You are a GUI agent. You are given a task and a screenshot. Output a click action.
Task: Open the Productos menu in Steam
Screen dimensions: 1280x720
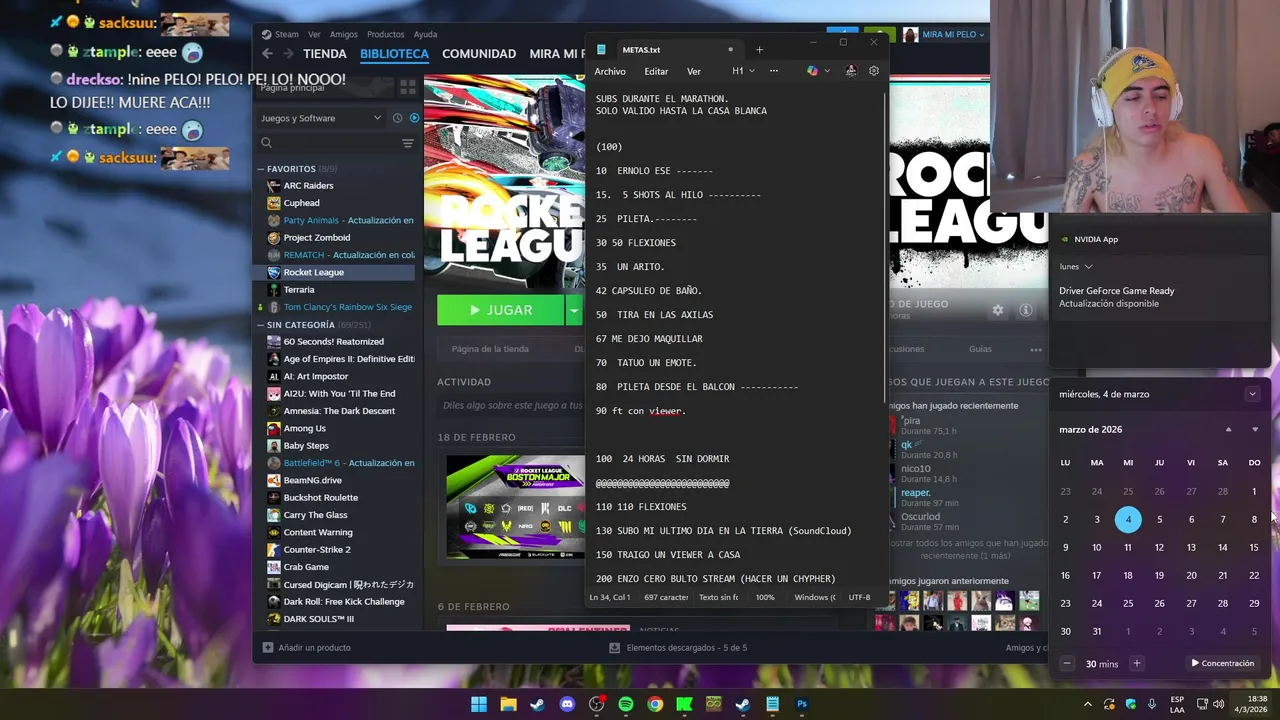[386, 34]
